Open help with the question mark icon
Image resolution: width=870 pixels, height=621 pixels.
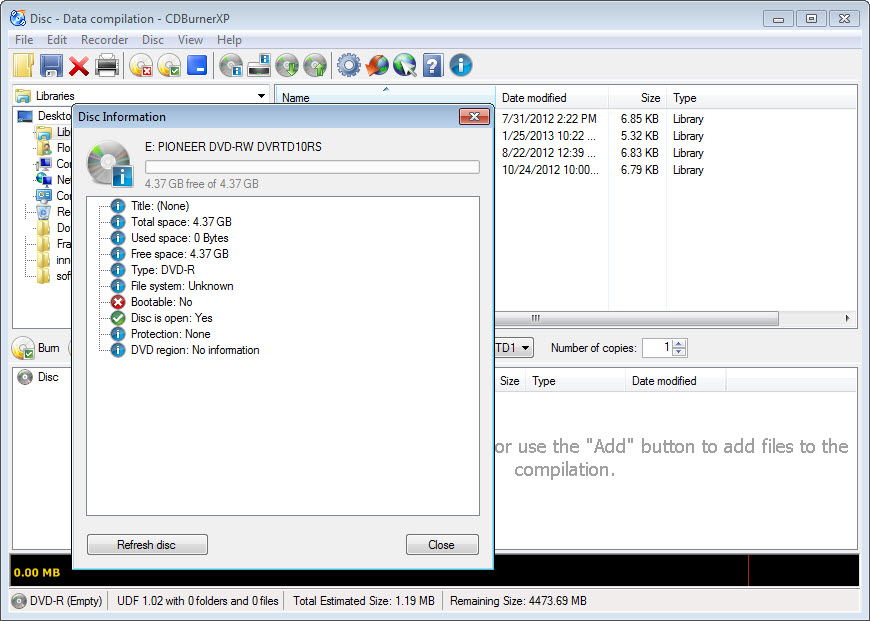click(433, 65)
